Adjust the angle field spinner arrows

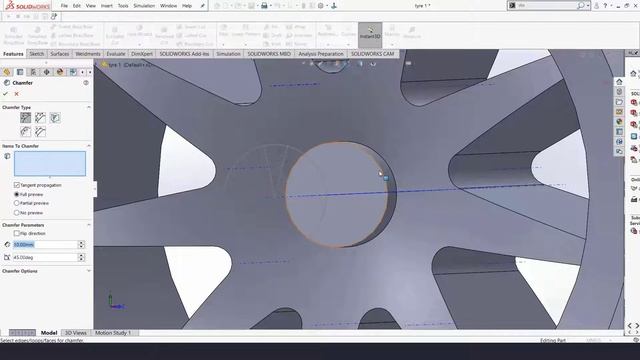[x=81, y=258]
